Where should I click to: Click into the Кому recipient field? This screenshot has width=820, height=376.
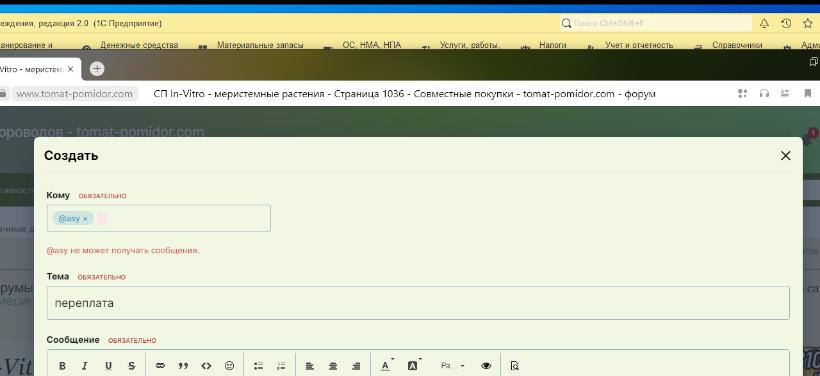[x=158, y=218]
